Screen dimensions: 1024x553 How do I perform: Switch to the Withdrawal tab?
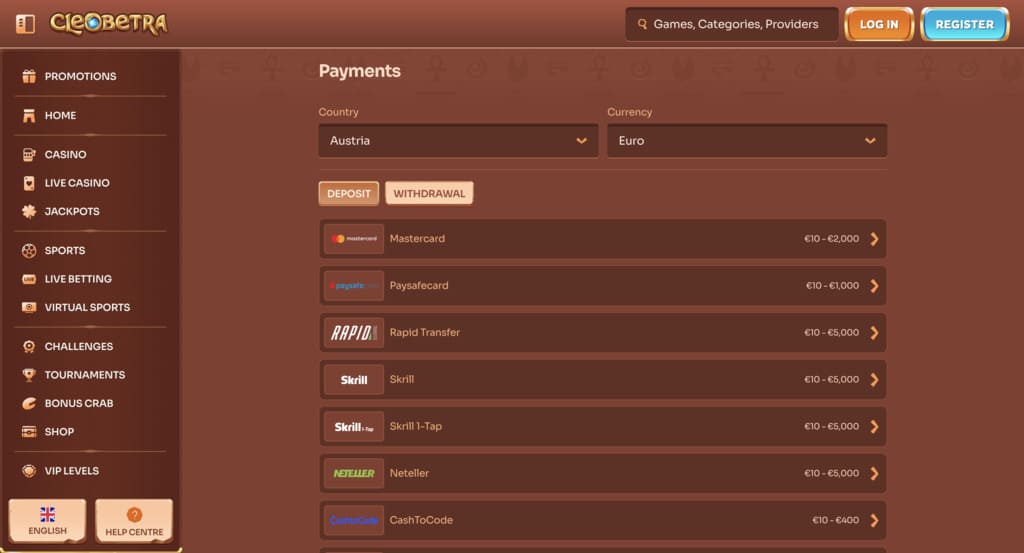[x=429, y=193]
